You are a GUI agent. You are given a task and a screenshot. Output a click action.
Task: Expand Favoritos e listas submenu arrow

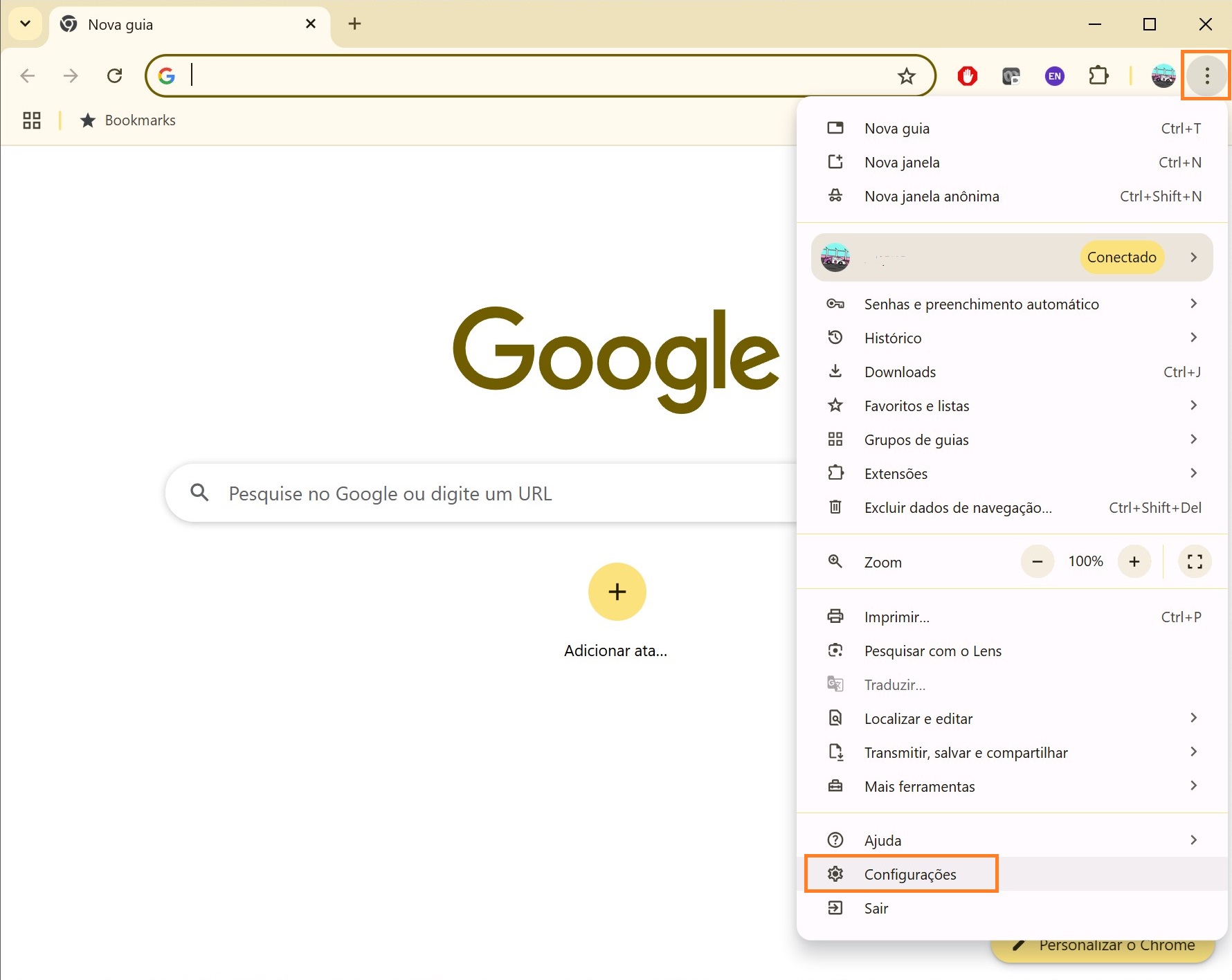(1193, 405)
